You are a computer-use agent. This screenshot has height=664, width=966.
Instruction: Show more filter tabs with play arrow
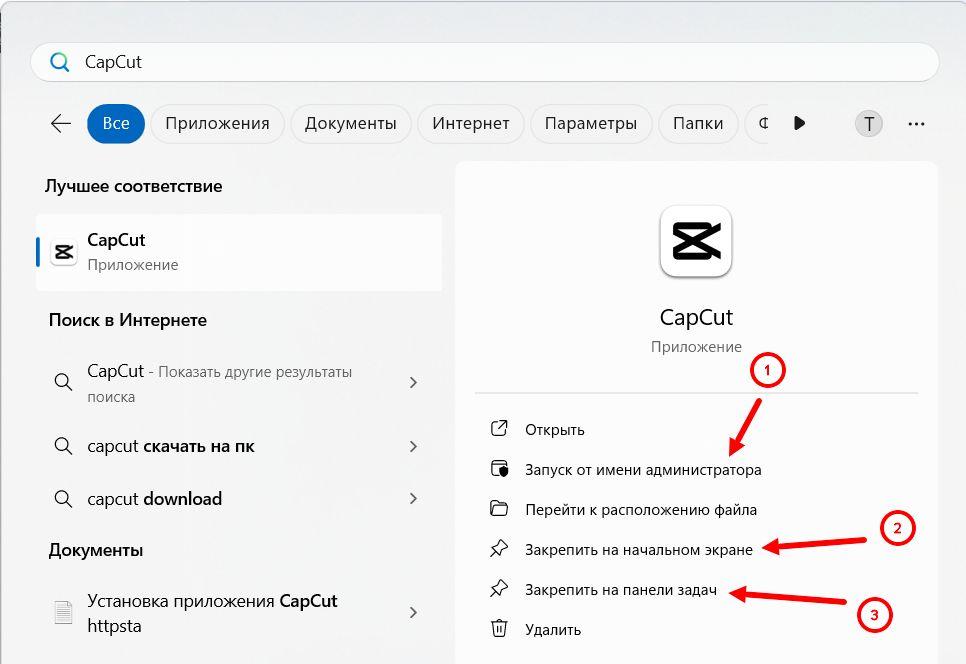pos(799,124)
